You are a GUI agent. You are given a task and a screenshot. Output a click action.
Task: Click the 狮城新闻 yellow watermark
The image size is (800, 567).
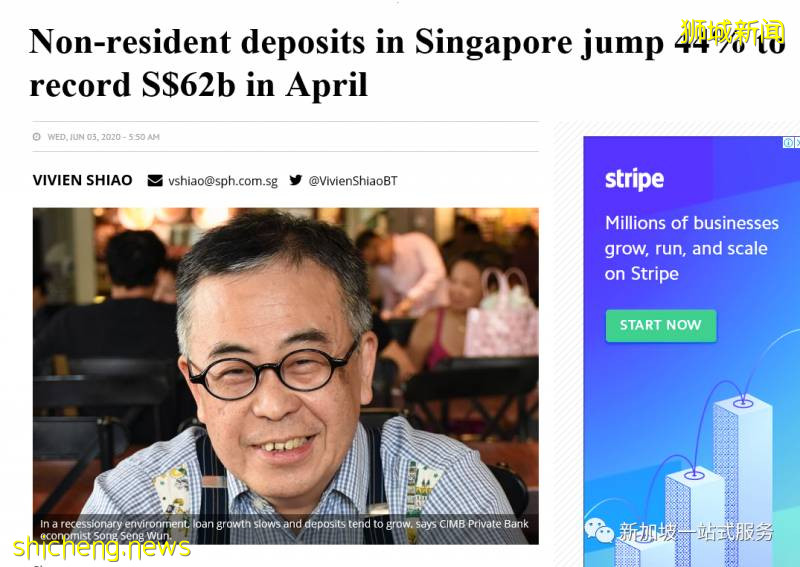(732, 32)
